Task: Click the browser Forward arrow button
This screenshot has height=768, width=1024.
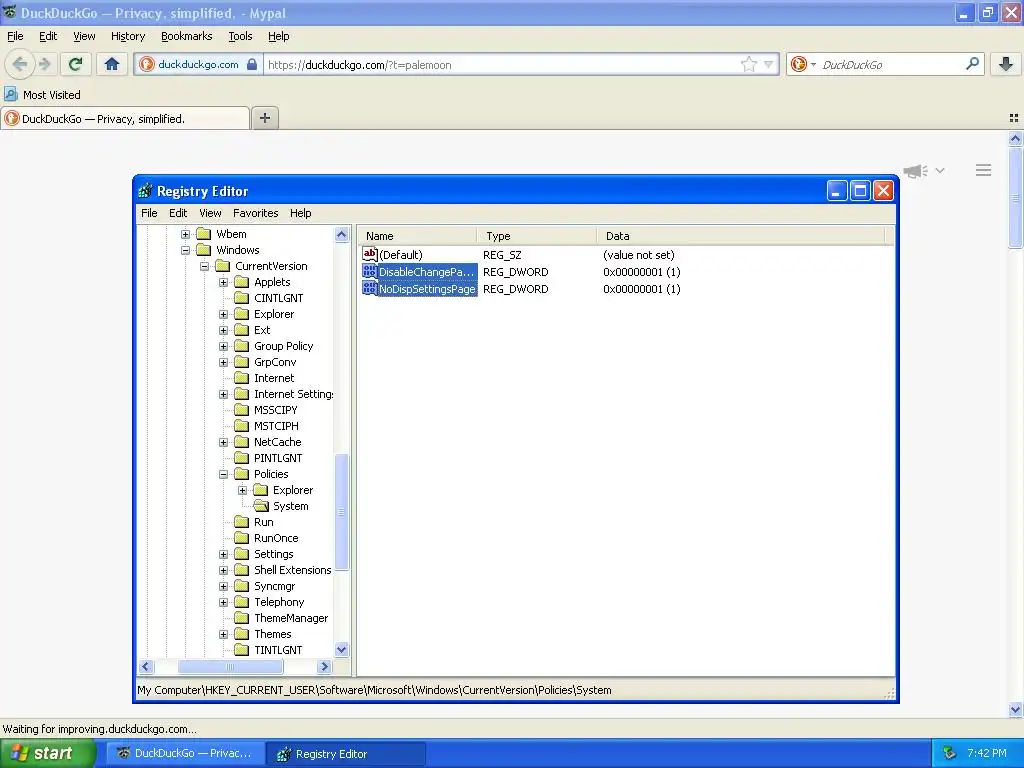Action: [x=44, y=64]
